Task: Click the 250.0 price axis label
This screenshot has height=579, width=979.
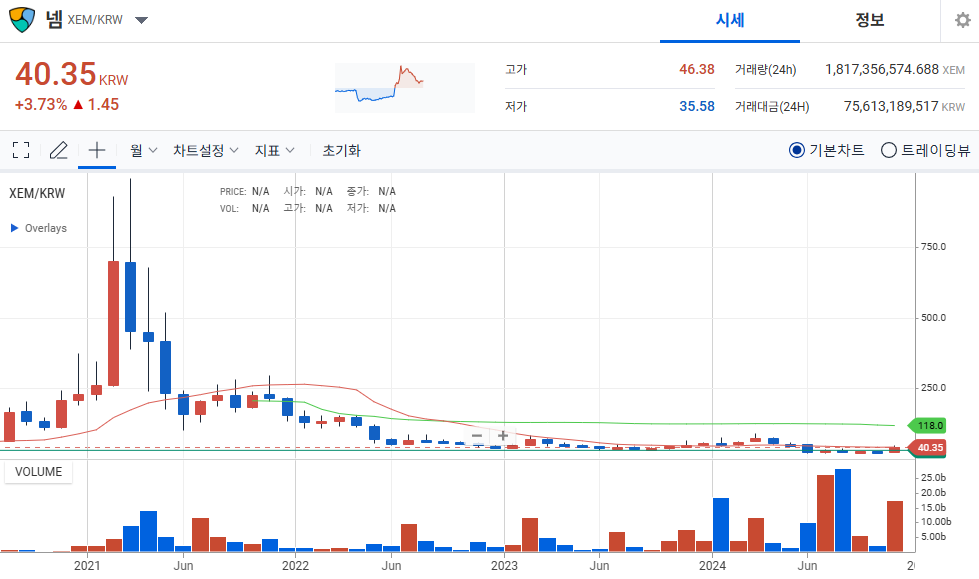Action: pyautogui.click(x=933, y=388)
